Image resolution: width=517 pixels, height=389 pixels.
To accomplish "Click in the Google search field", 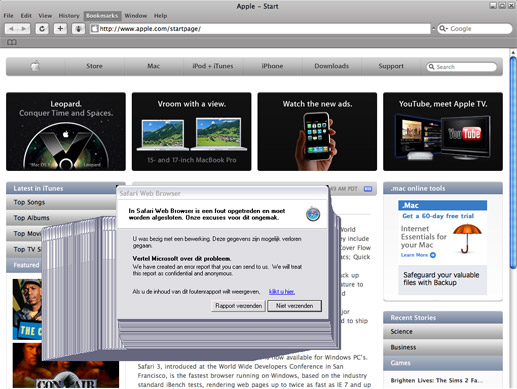I will tap(475, 29).
